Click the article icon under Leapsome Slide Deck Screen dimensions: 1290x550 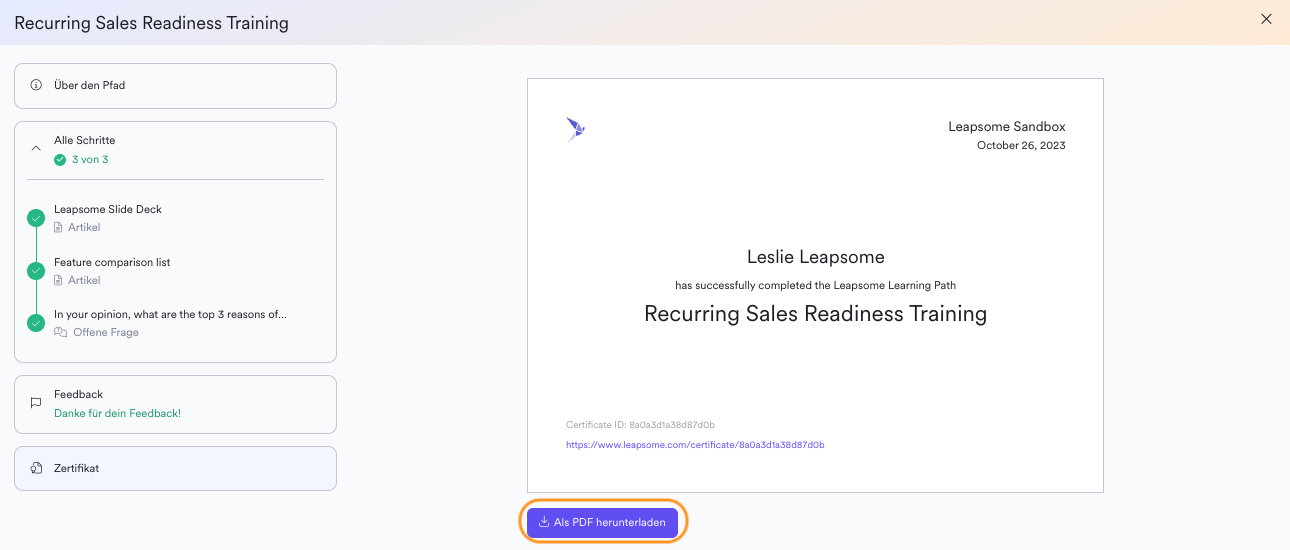[59, 228]
